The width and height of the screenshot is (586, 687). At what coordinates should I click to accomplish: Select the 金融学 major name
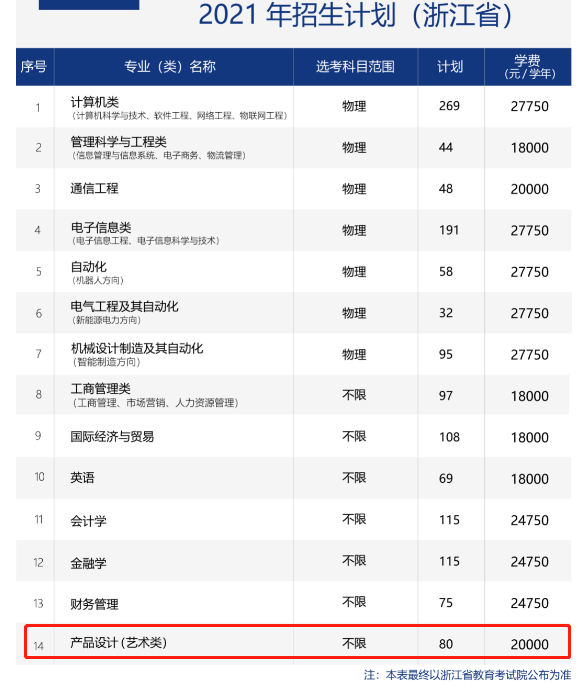click(x=89, y=563)
